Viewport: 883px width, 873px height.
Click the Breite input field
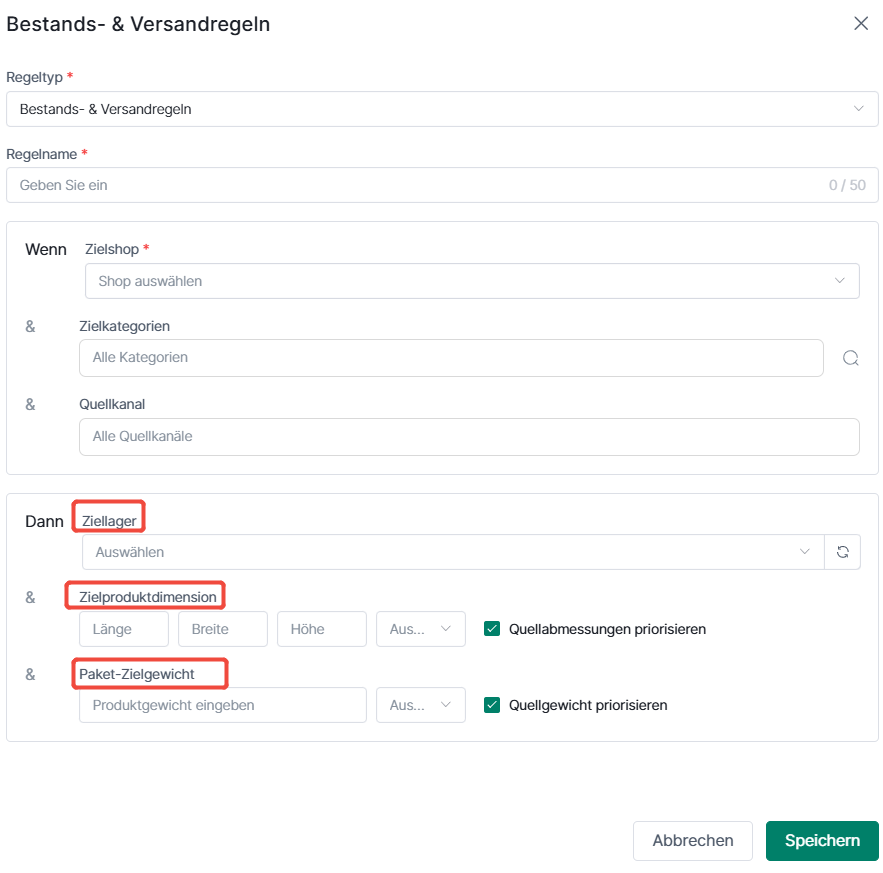point(223,629)
